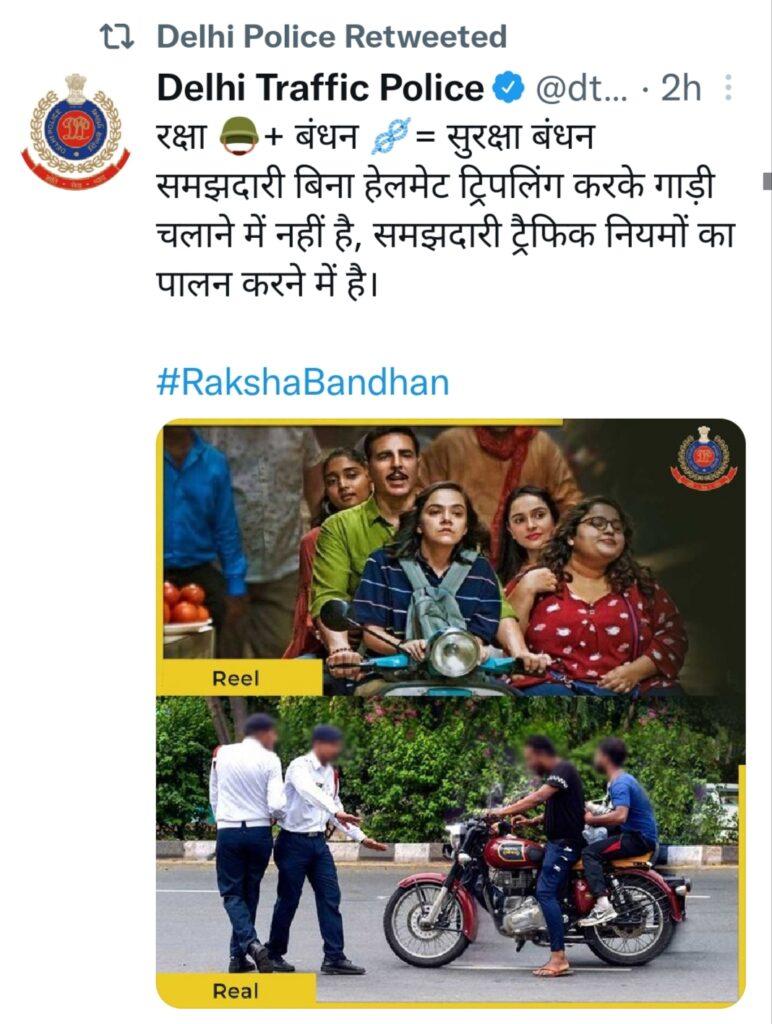Open the Reel movie image

click(x=450, y=557)
